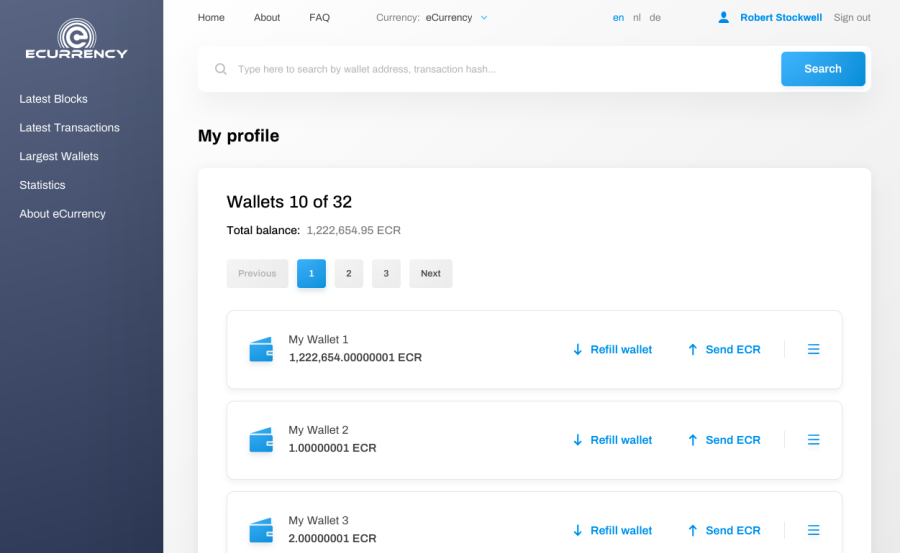Open the About top navigation link
This screenshot has height=553, width=900.
(x=267, y=18)
